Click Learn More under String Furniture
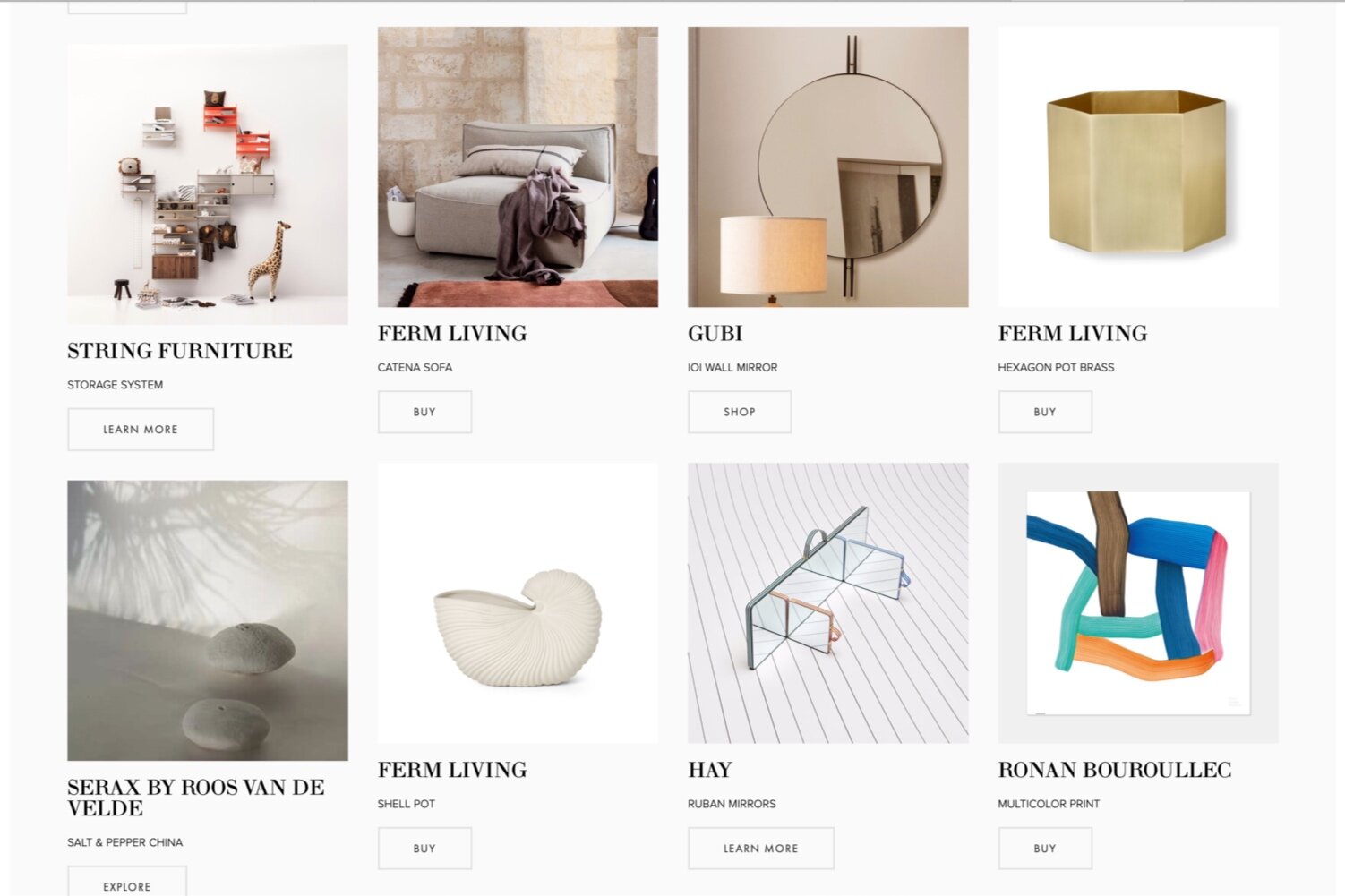Screen dimensions: 1345x896 point(141,430)
